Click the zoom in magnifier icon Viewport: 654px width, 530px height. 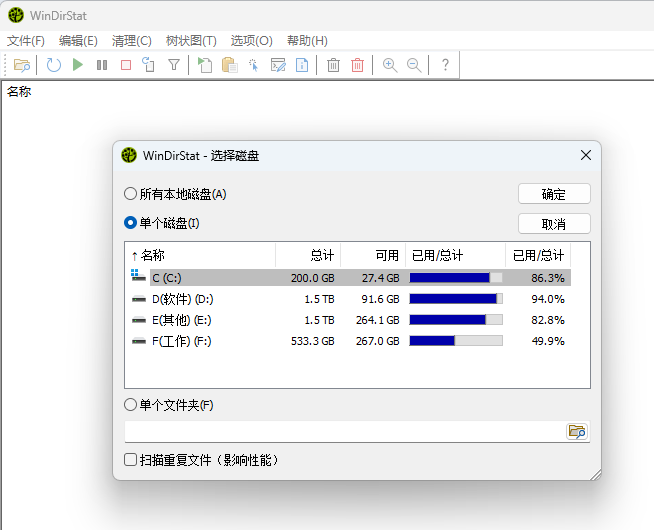[390, 65]
